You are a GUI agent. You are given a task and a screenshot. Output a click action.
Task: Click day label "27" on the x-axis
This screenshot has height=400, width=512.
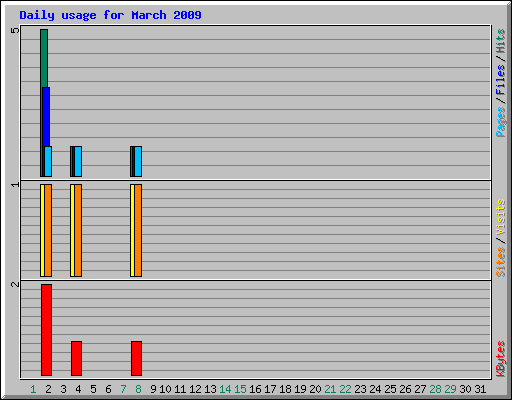coord(420,389)
